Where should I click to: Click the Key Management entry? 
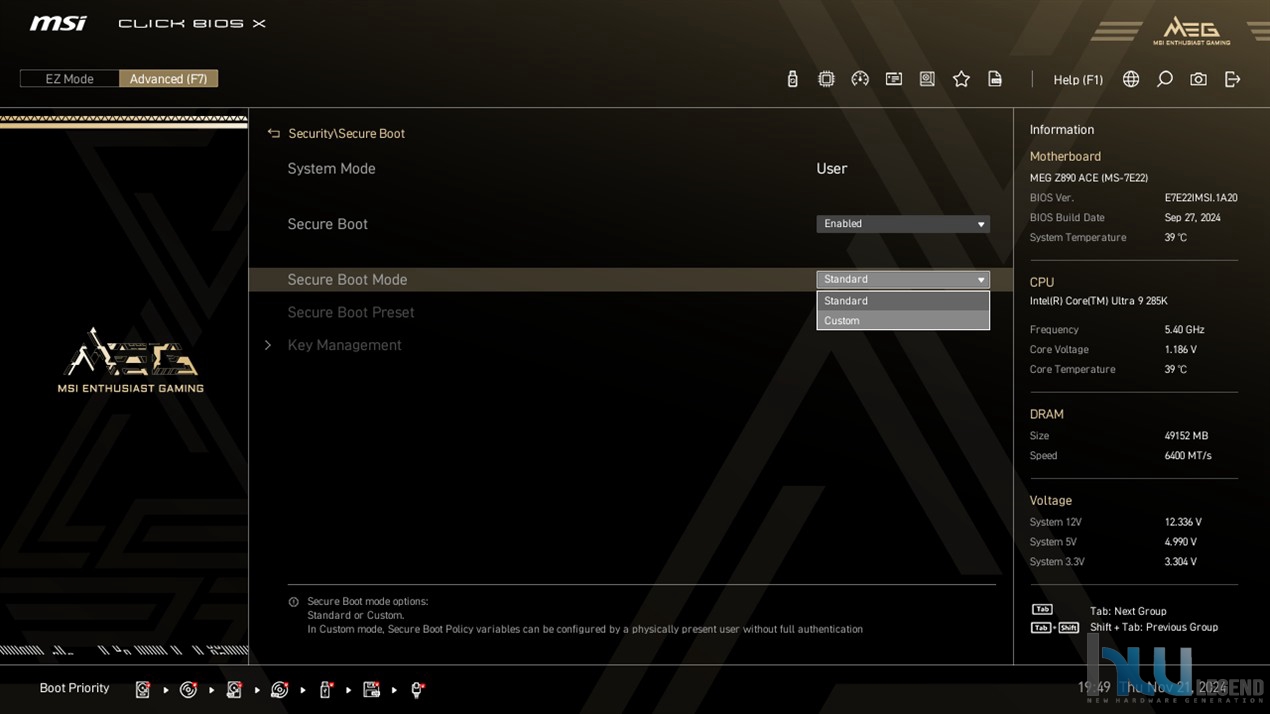coord(344,345)
